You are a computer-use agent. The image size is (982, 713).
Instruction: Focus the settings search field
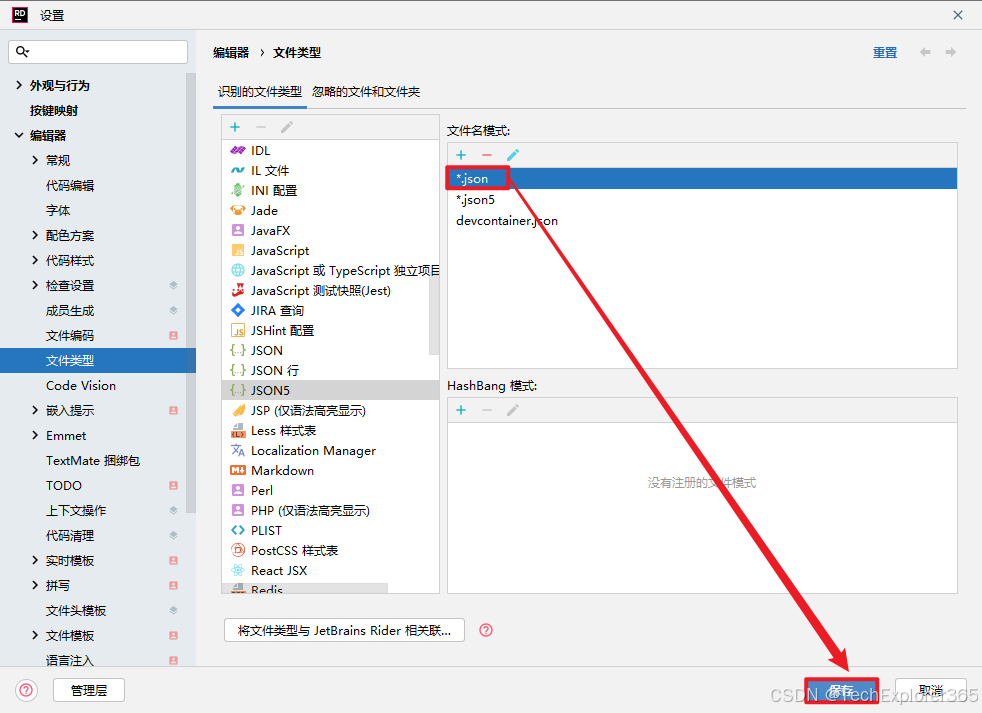tap(98, 51)
